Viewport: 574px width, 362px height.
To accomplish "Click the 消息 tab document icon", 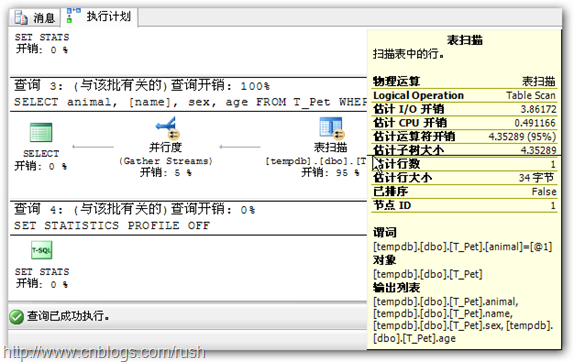I will (x=21, y=17).
